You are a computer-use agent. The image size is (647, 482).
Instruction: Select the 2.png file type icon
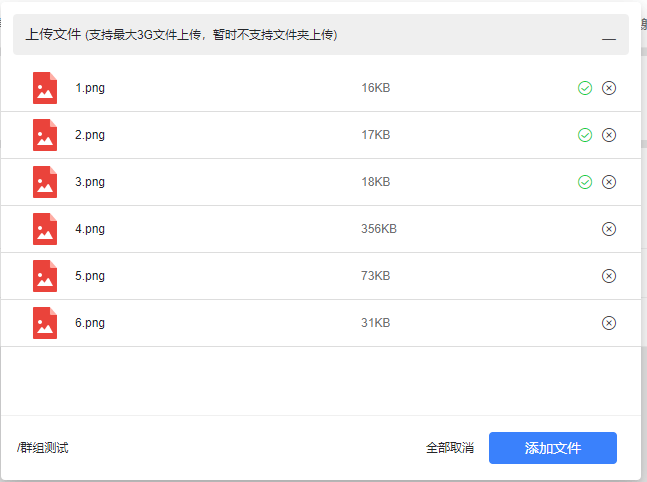pos(44,135)
